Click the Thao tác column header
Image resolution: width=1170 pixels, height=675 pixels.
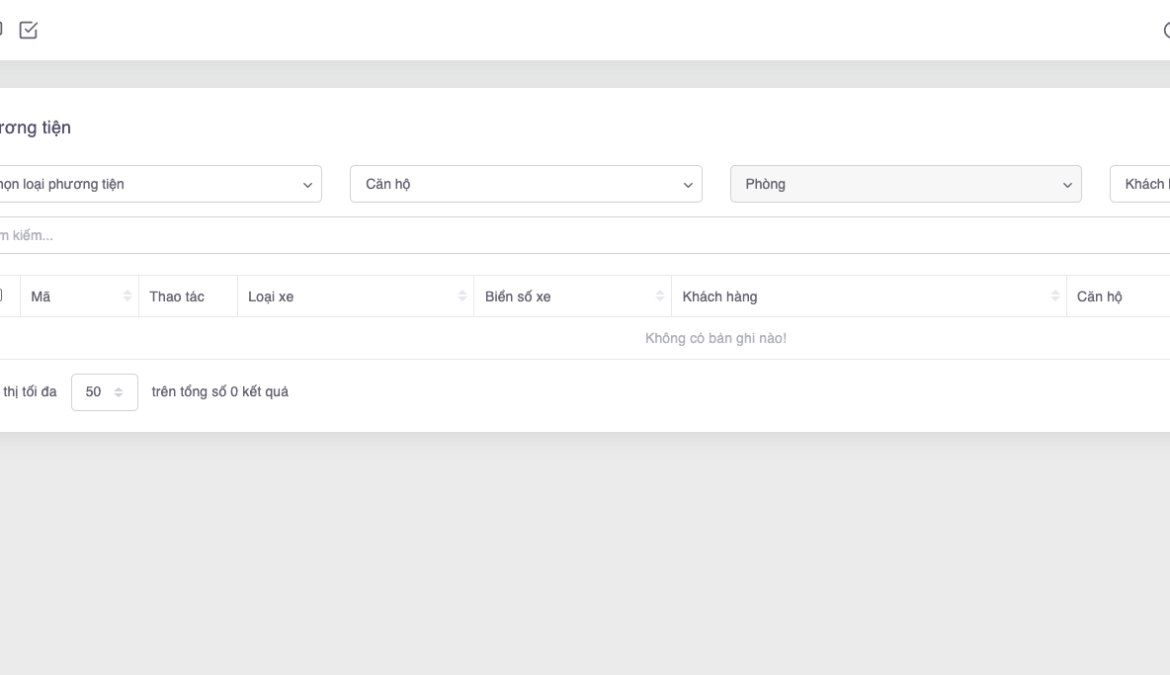tap(177, 297)
